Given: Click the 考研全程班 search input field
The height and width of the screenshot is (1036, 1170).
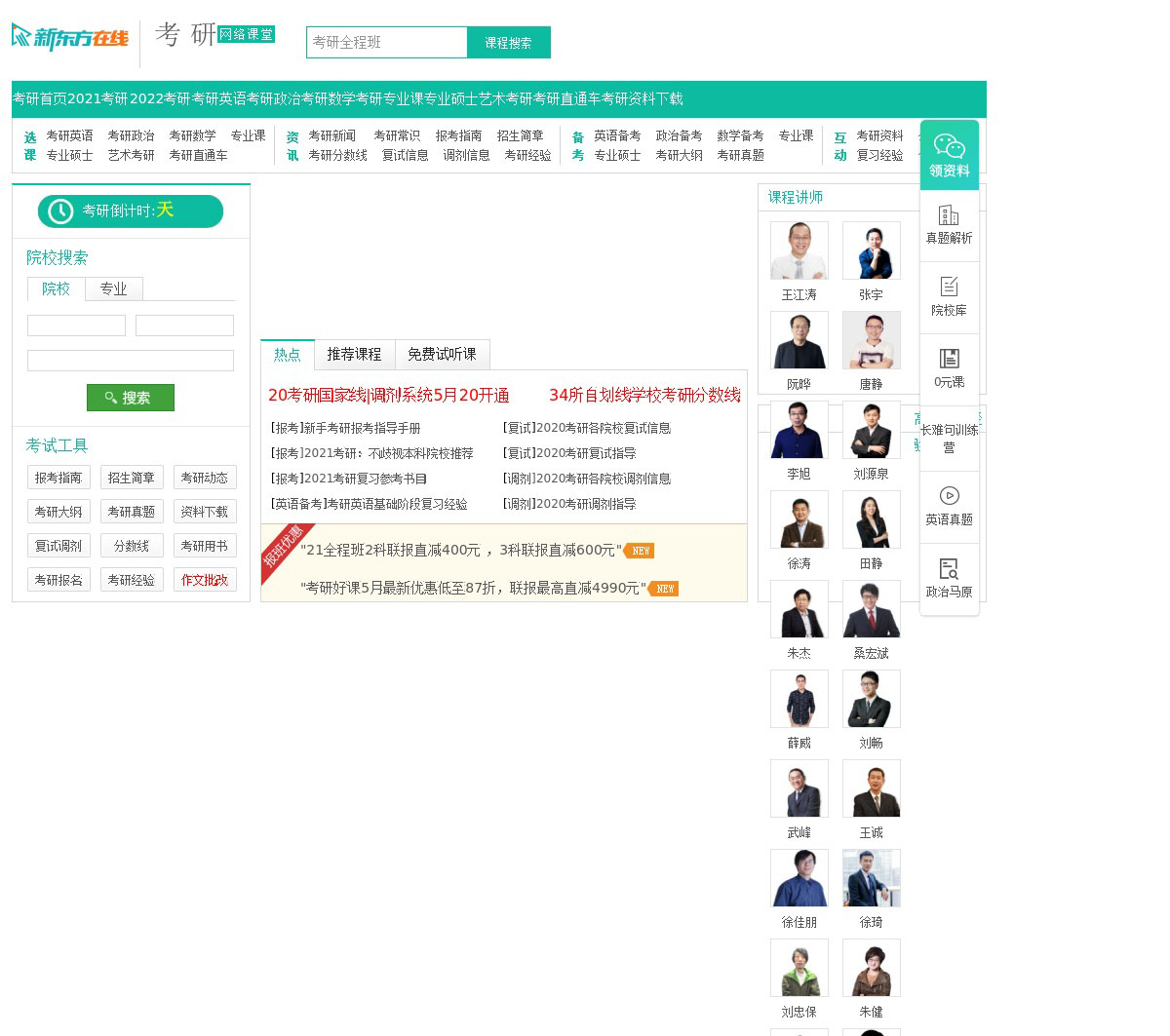Looking at the screenshot, I should (387, 43).
